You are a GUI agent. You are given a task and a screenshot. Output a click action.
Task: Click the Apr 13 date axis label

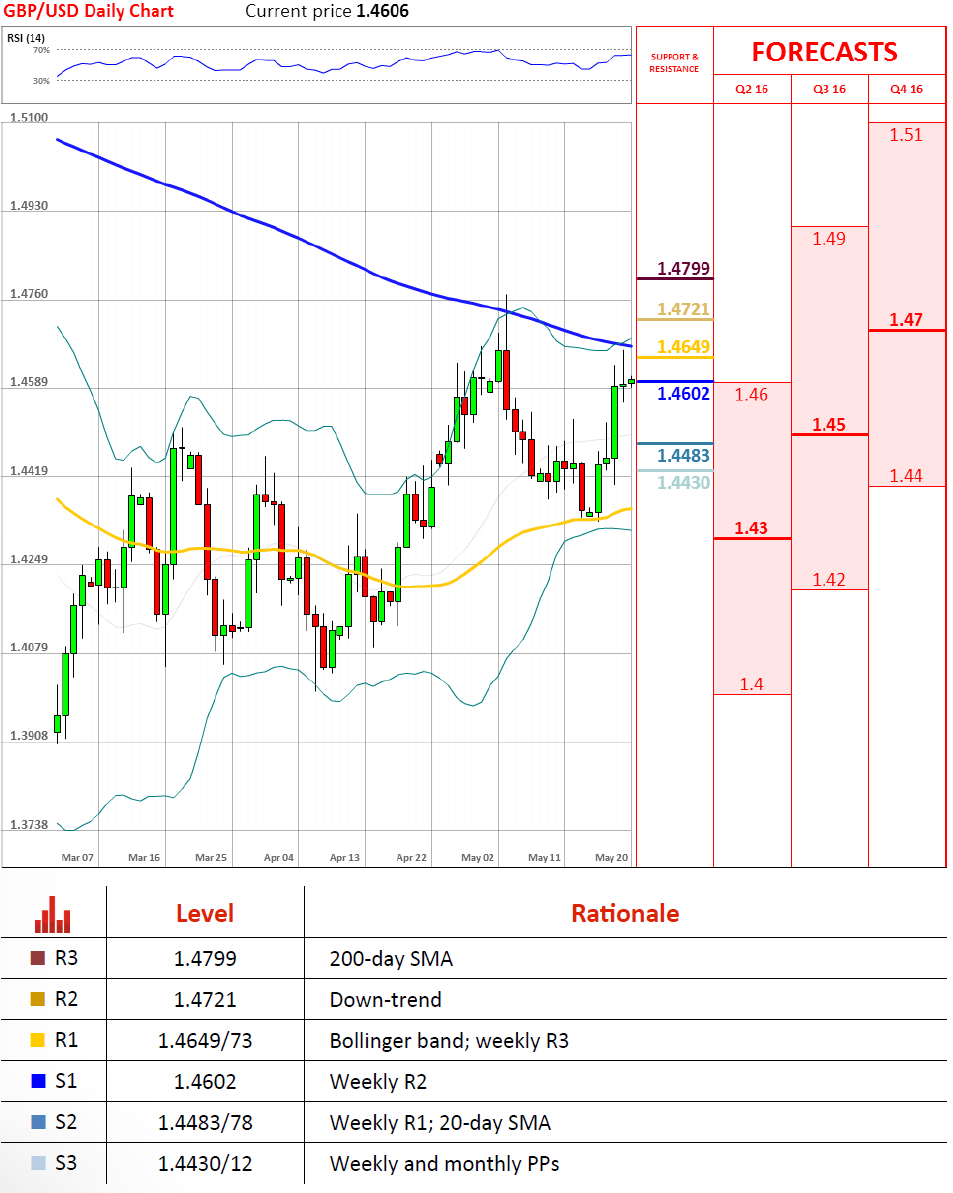(345, 857)
